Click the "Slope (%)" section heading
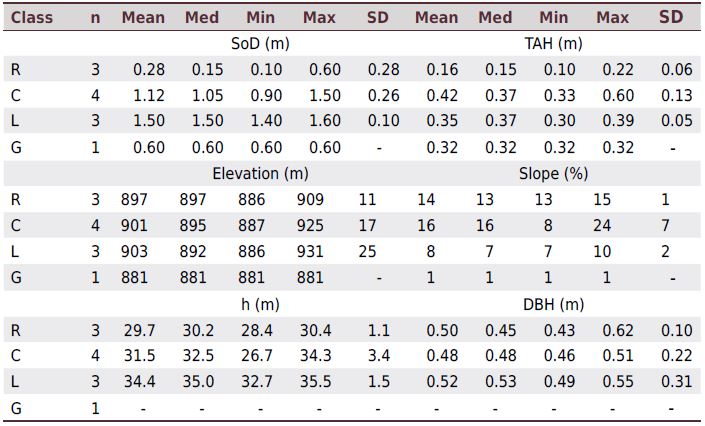Image resolution: width=705 pixels, height=426 pixels. [553, 173]
